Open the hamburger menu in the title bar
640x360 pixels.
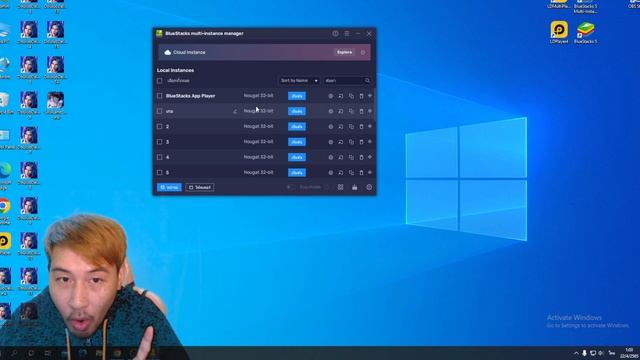(347, 33)
